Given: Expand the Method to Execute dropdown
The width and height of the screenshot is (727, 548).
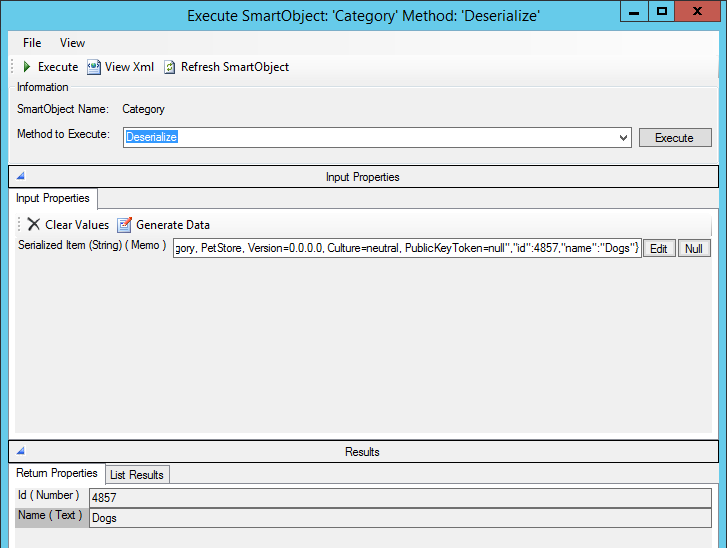Looking at the screenshot, I should (624, 138).
